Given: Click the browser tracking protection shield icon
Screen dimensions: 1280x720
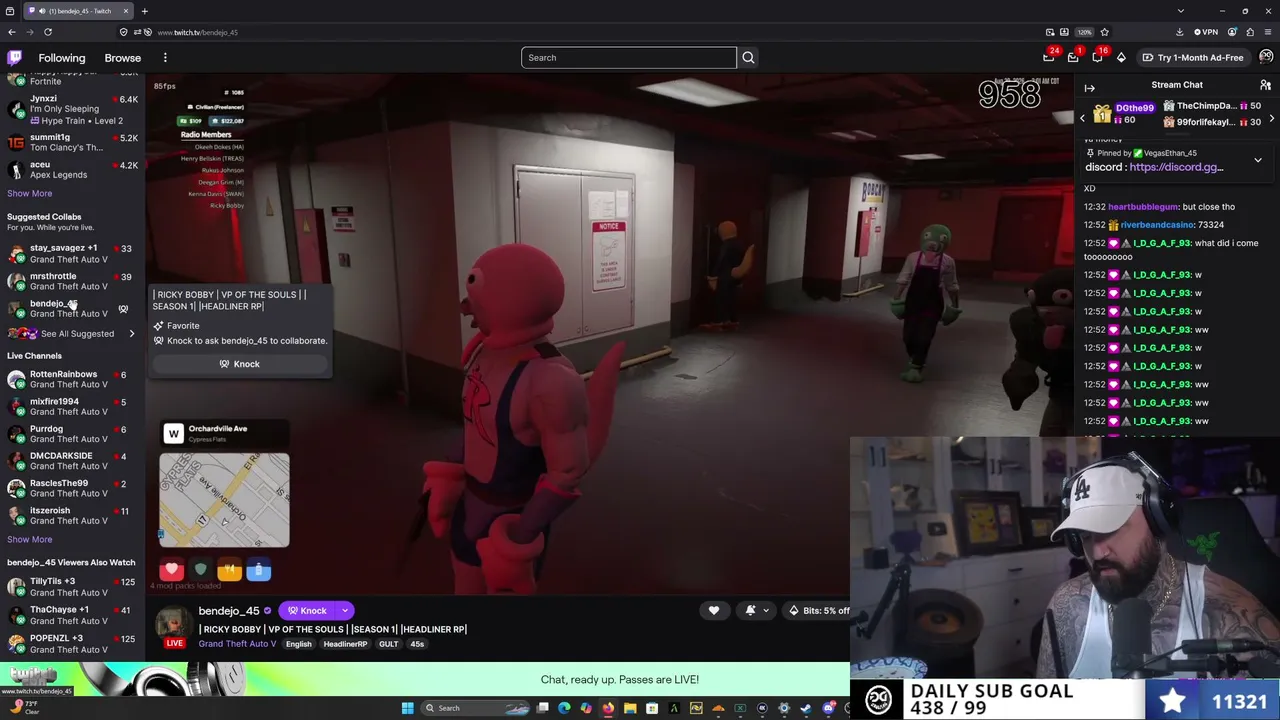Looking at the screenshot, I should [123, 32].
